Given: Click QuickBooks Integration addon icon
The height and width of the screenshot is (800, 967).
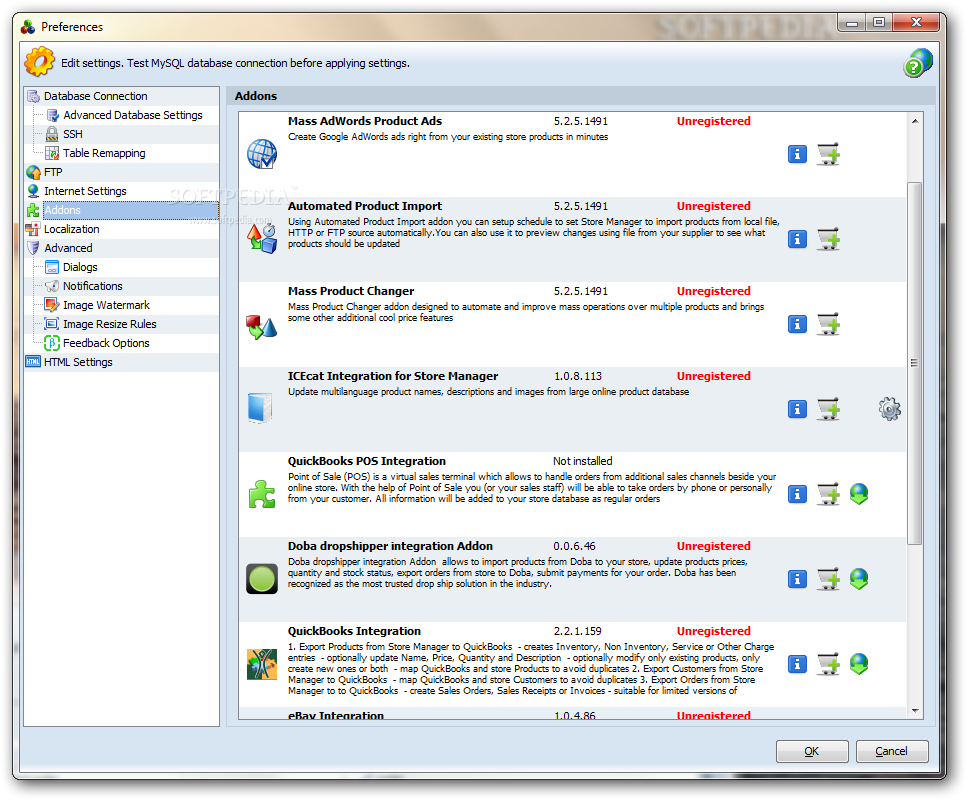Looking at the screenshot, I should (x=262, y=664).
